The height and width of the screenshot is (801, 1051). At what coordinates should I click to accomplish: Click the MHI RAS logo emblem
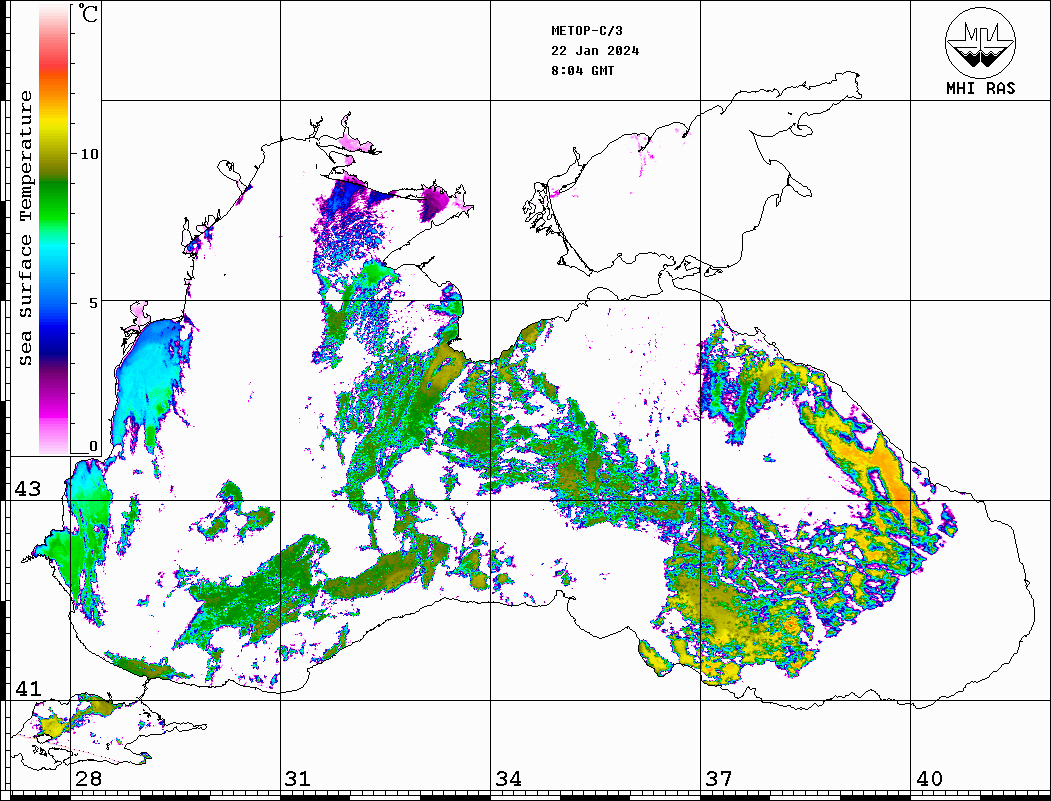point(980,42)
